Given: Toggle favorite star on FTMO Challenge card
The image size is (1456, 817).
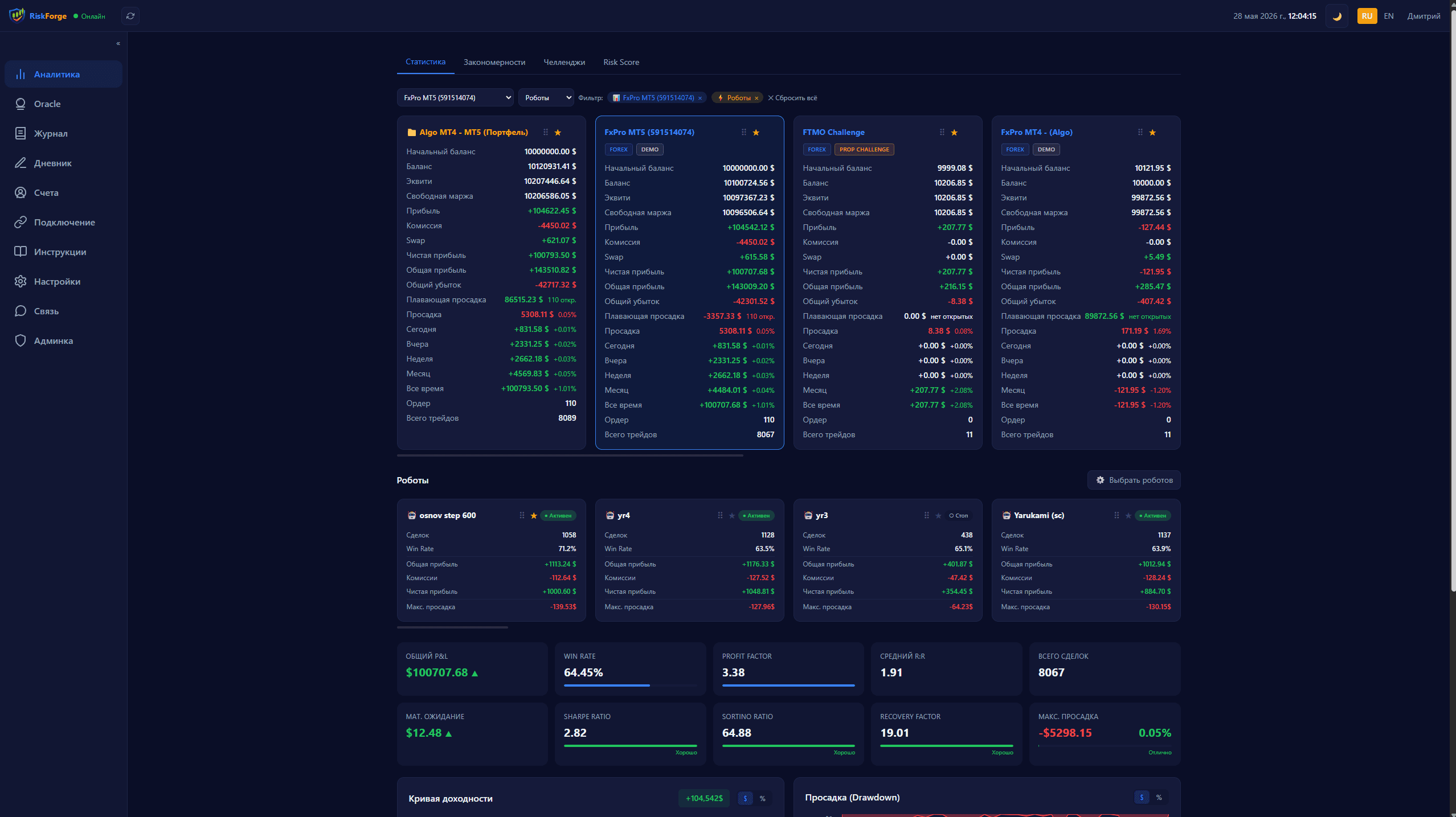Looking at the screenshot, I should coord(954,133).
